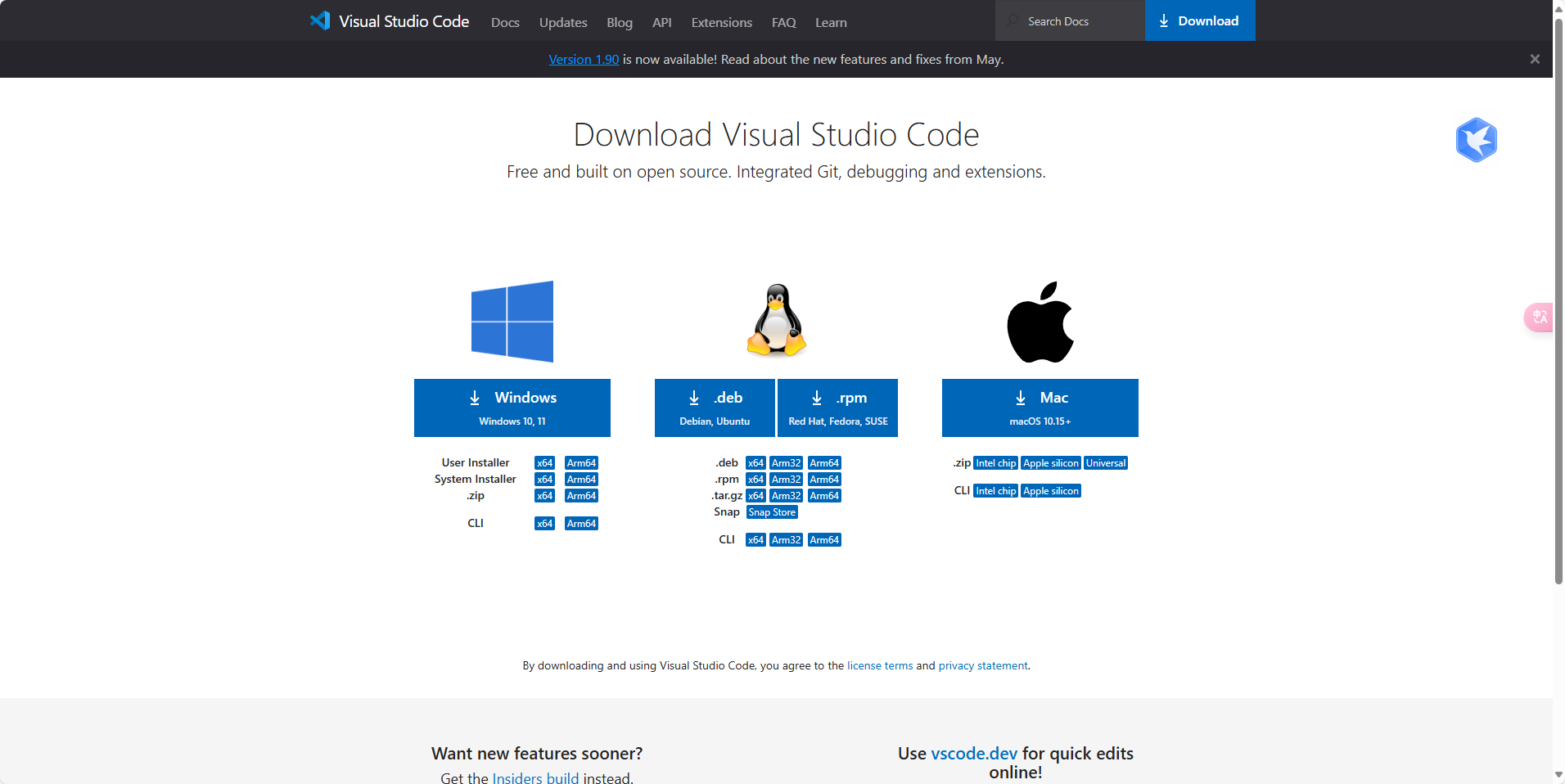Select x64 for Linux CLI
The image size is (1565, 784).
pos(755,540)
